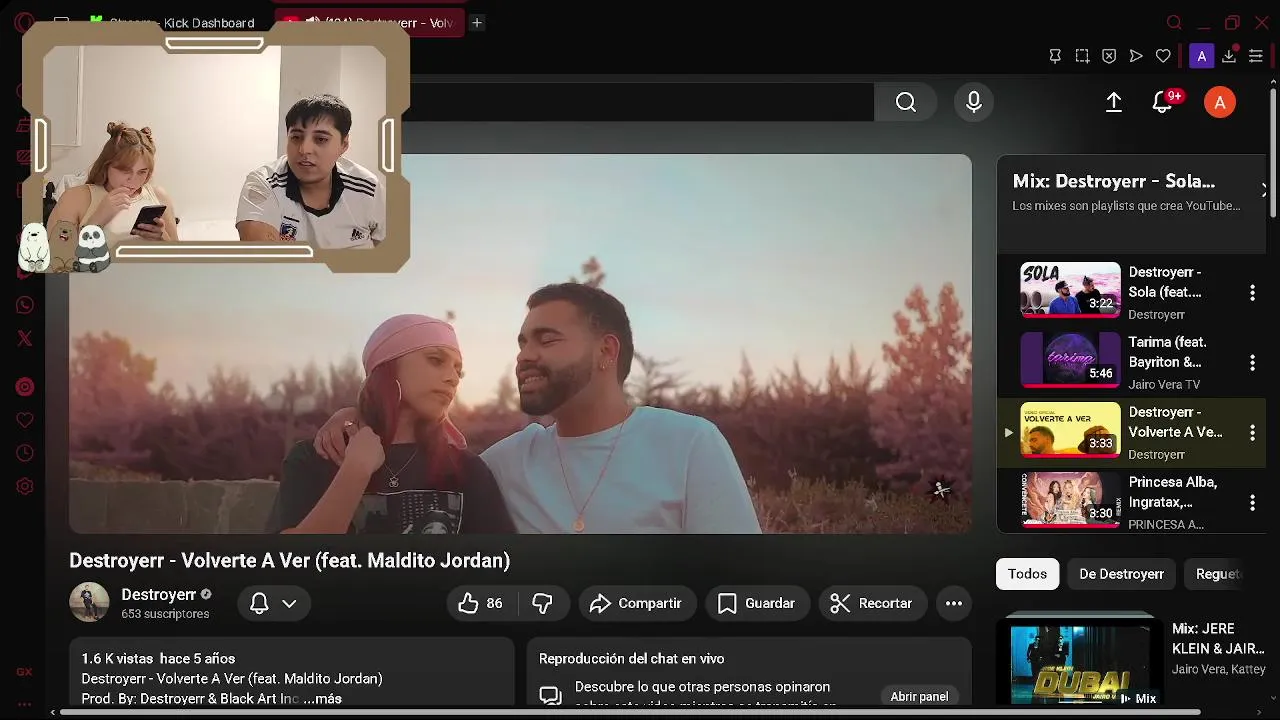Start voice search with the microphone

(x=974, y=102)
